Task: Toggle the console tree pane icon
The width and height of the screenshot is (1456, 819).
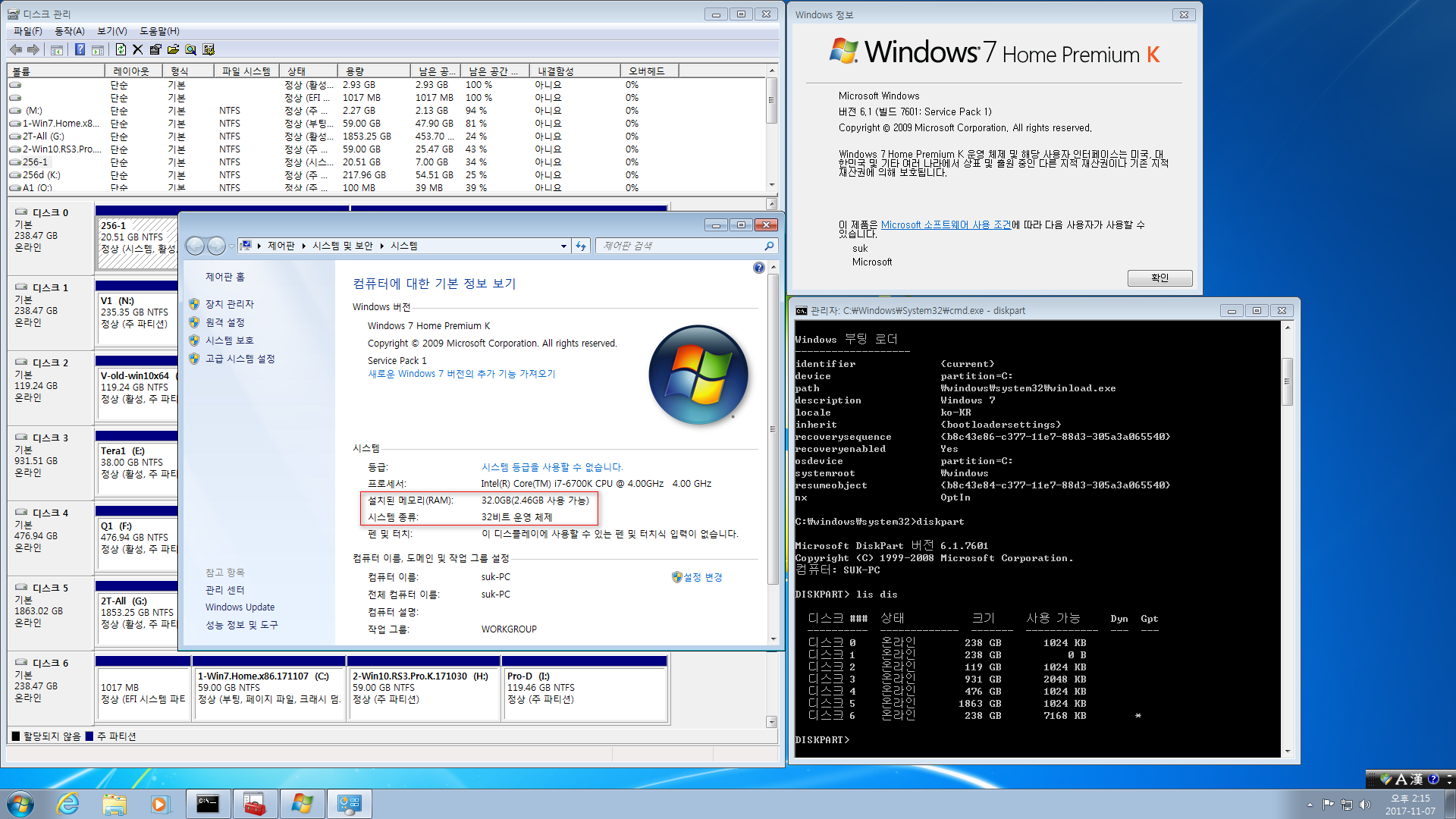Action: click(57, 50)
